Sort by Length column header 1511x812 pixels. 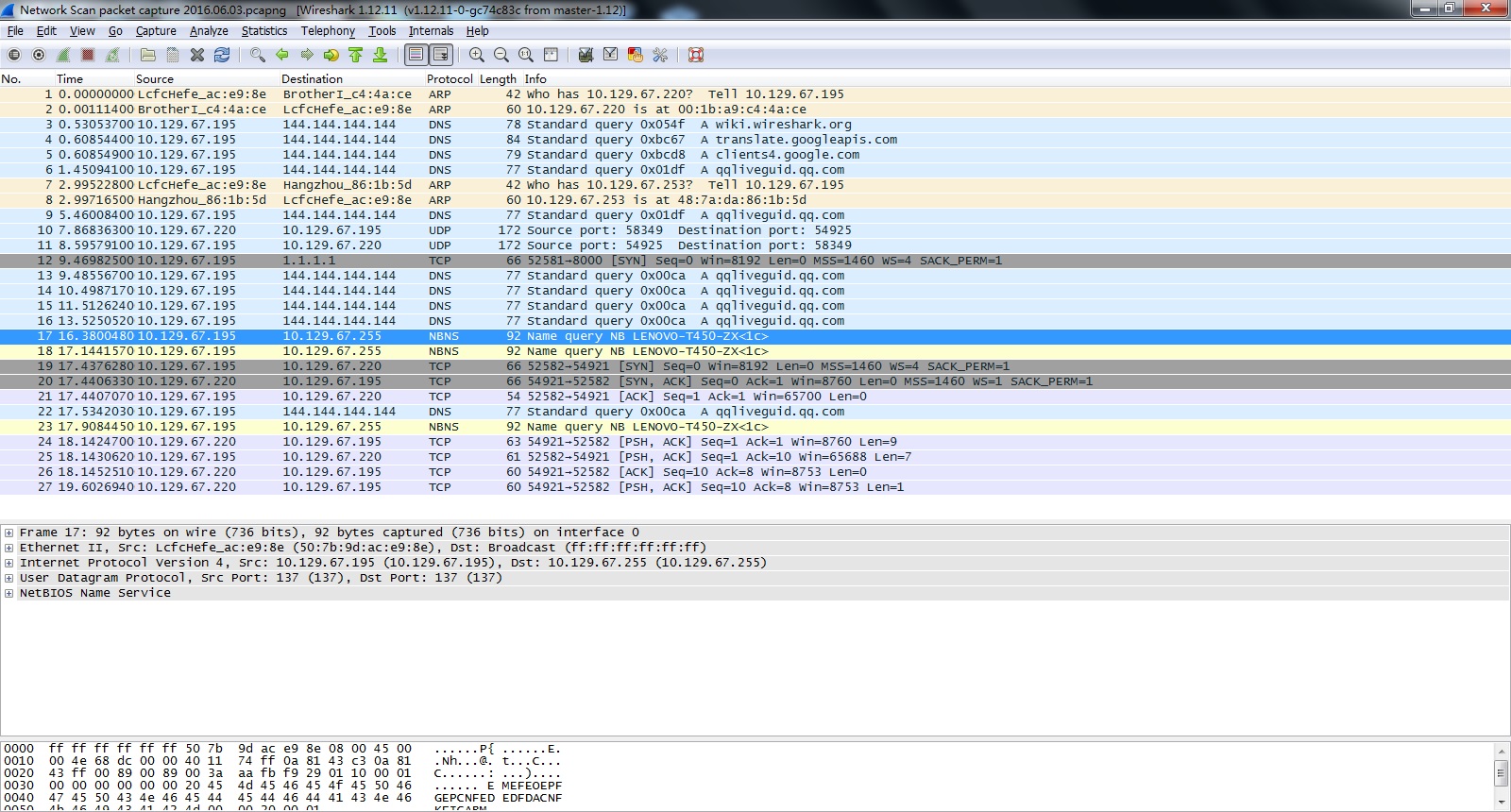coord(498,79)
